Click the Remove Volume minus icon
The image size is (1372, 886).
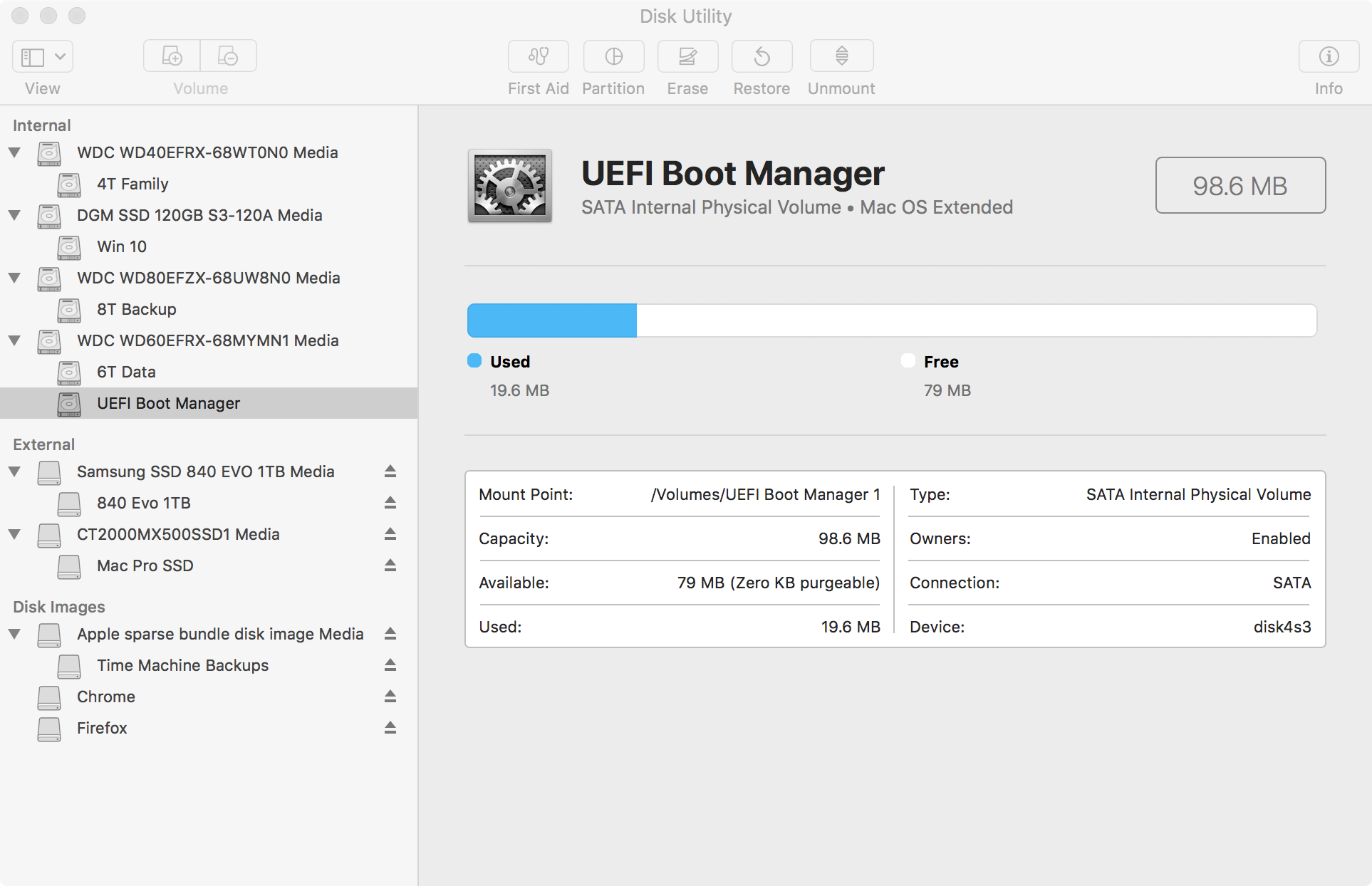click(228, 56)
